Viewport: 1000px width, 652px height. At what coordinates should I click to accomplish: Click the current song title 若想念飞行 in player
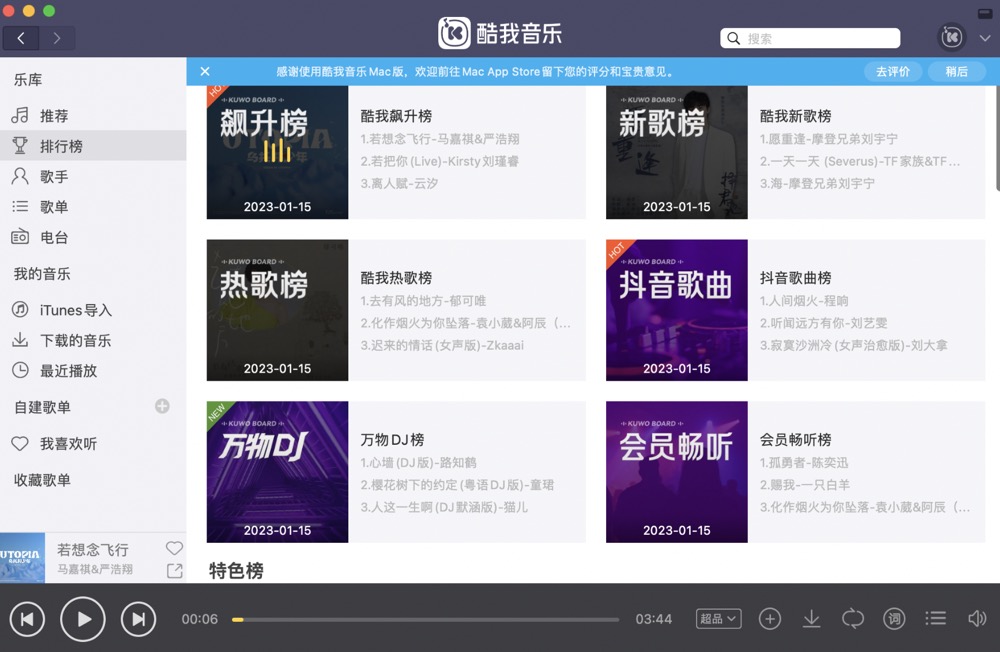92,549
